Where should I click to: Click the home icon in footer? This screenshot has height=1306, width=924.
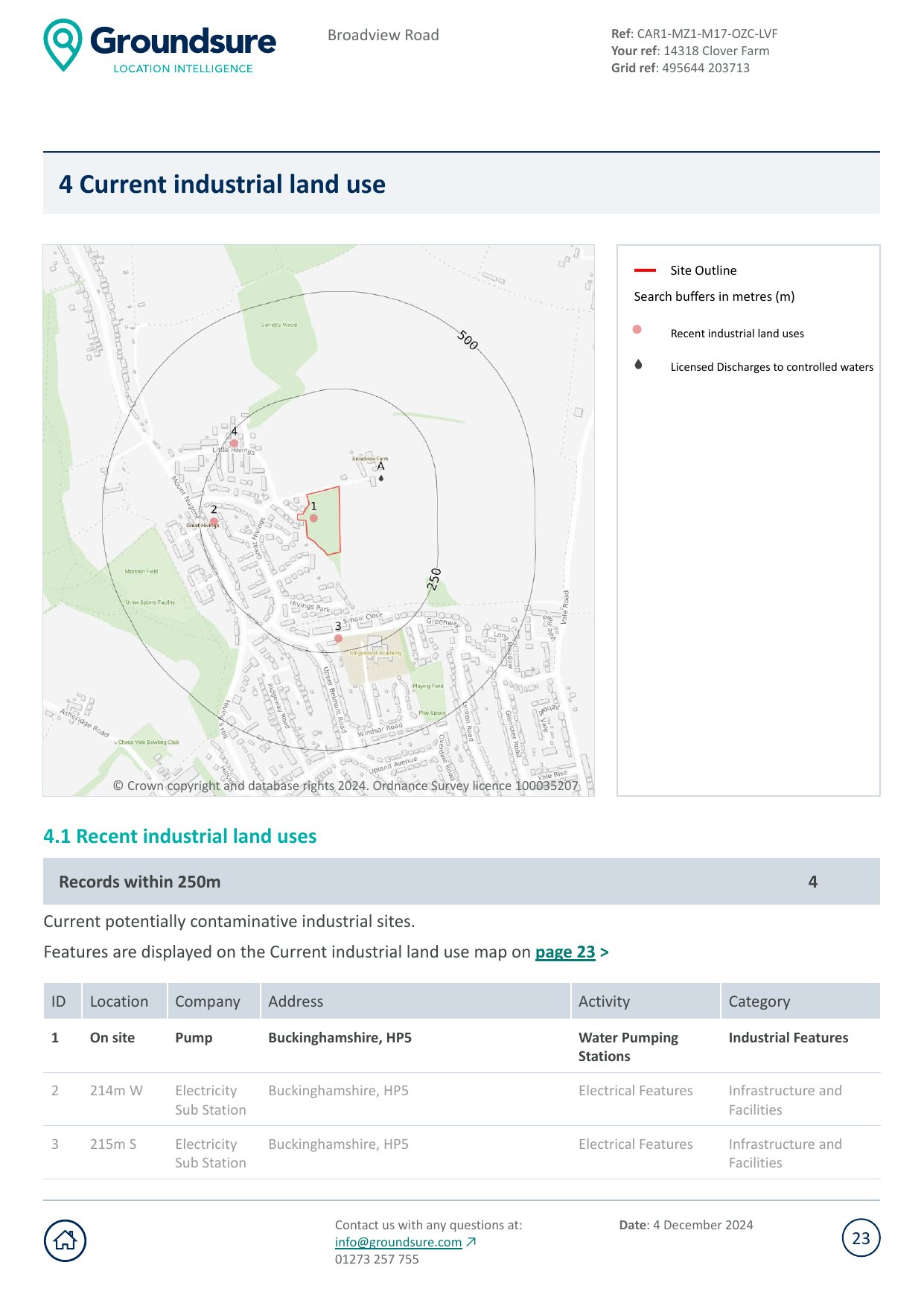66,1240
